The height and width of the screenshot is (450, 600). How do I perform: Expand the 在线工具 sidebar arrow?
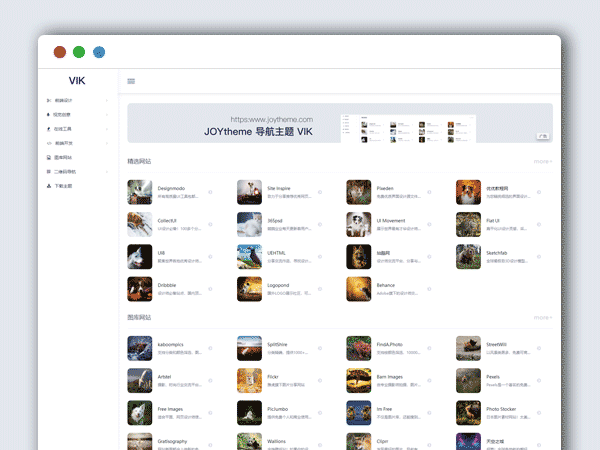107,129
